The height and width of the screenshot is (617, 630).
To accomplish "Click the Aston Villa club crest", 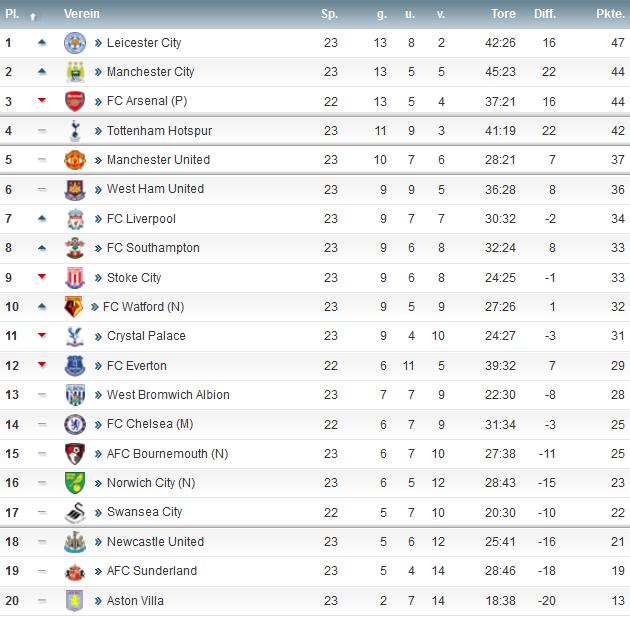I will 75,601.
